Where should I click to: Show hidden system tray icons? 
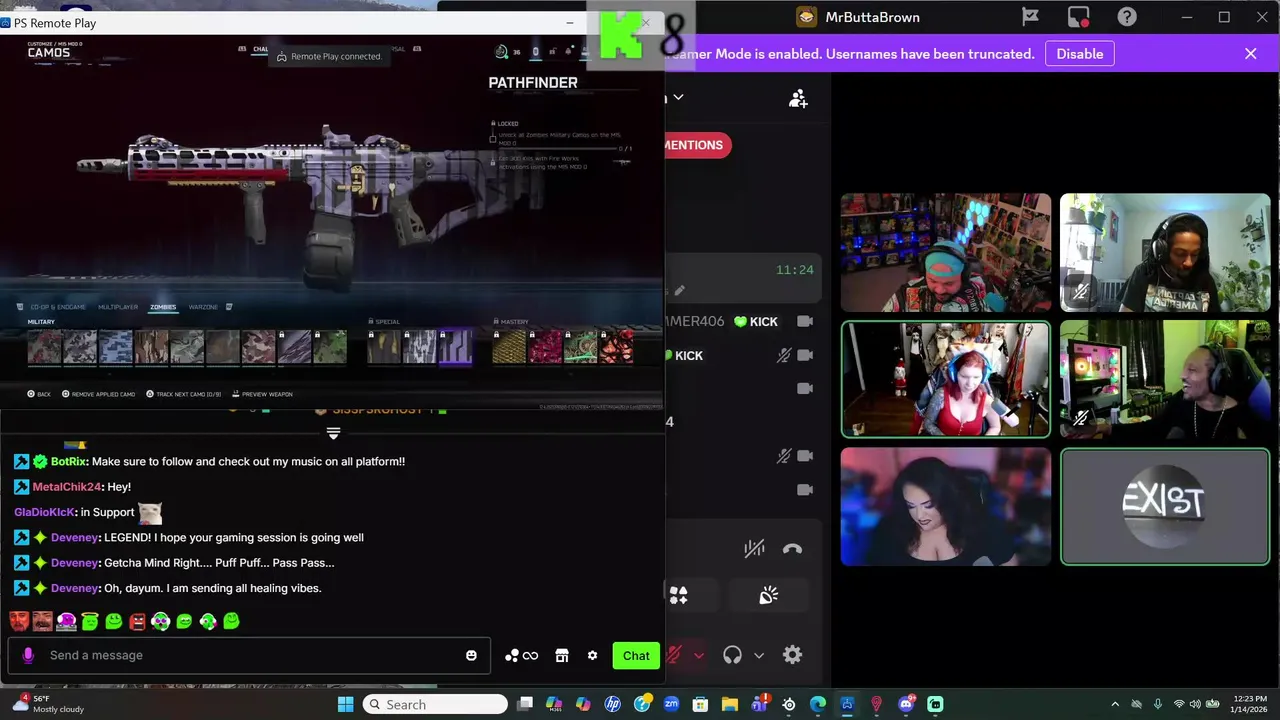tap(1115, 704)
